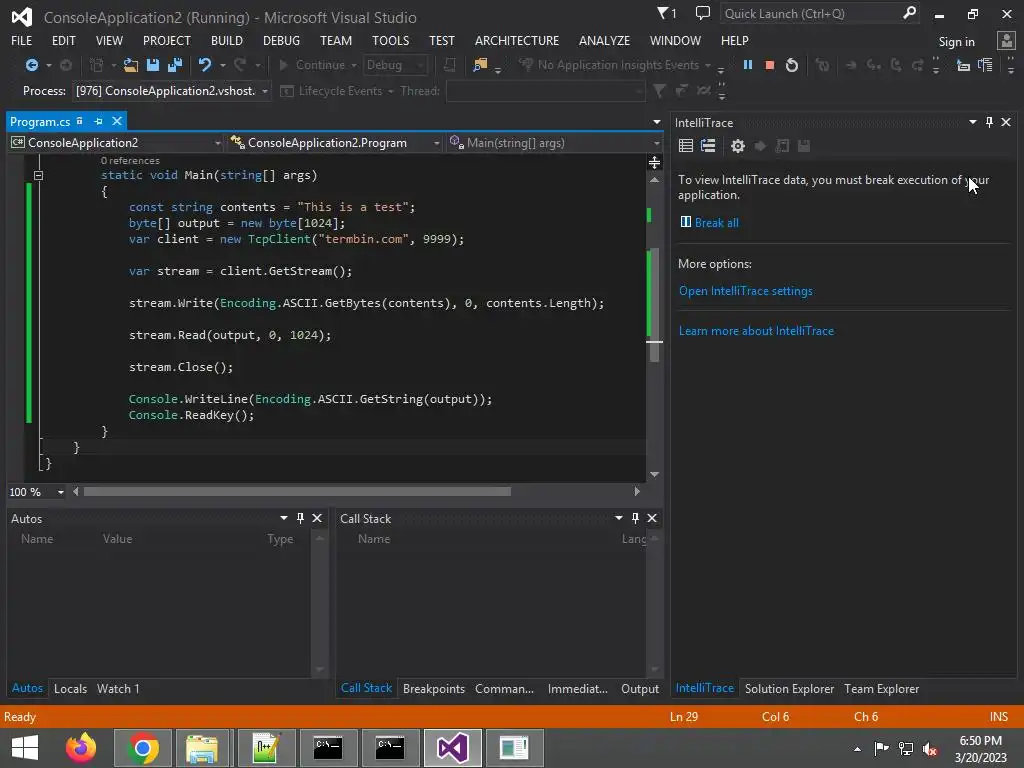
Task: Click the Quick Launch search field
Action: tap(811, 13)
